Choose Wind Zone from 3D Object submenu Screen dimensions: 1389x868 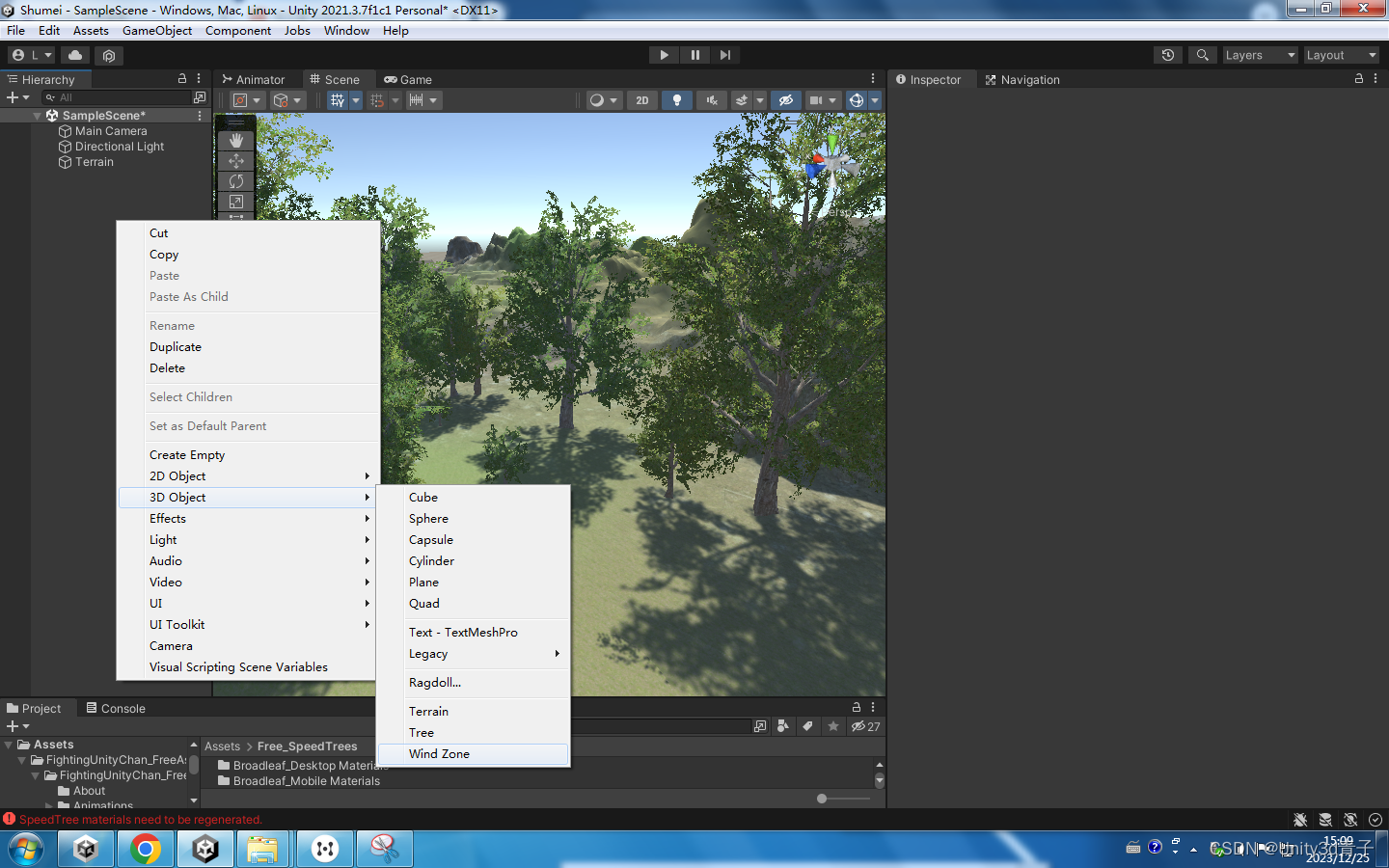473,754
